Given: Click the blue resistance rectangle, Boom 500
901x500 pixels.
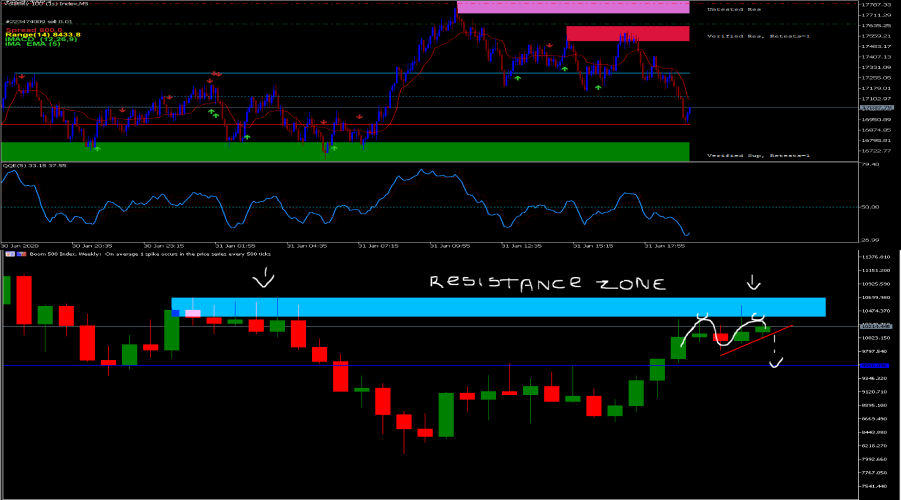Looking at the screenshot, I should coord(499,307).
